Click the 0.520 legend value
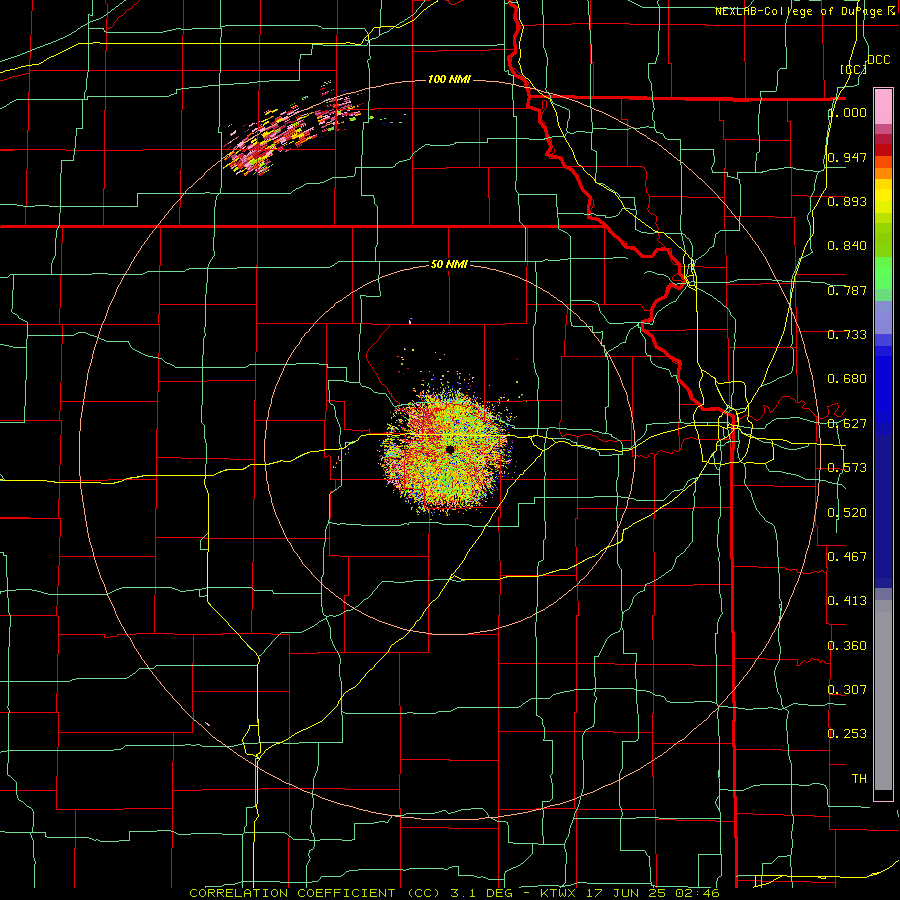The image size is (900, 900). [847, 513]
